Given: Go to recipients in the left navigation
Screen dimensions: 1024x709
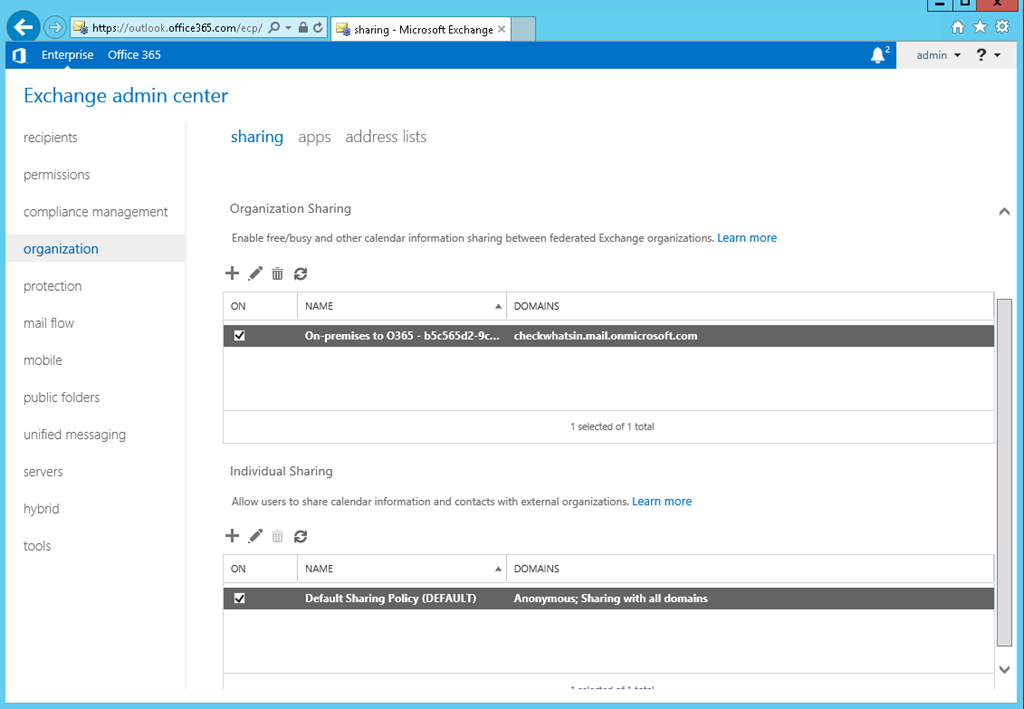Looking at the screenshot, I should pyautogui.click(x=50, y=138).
